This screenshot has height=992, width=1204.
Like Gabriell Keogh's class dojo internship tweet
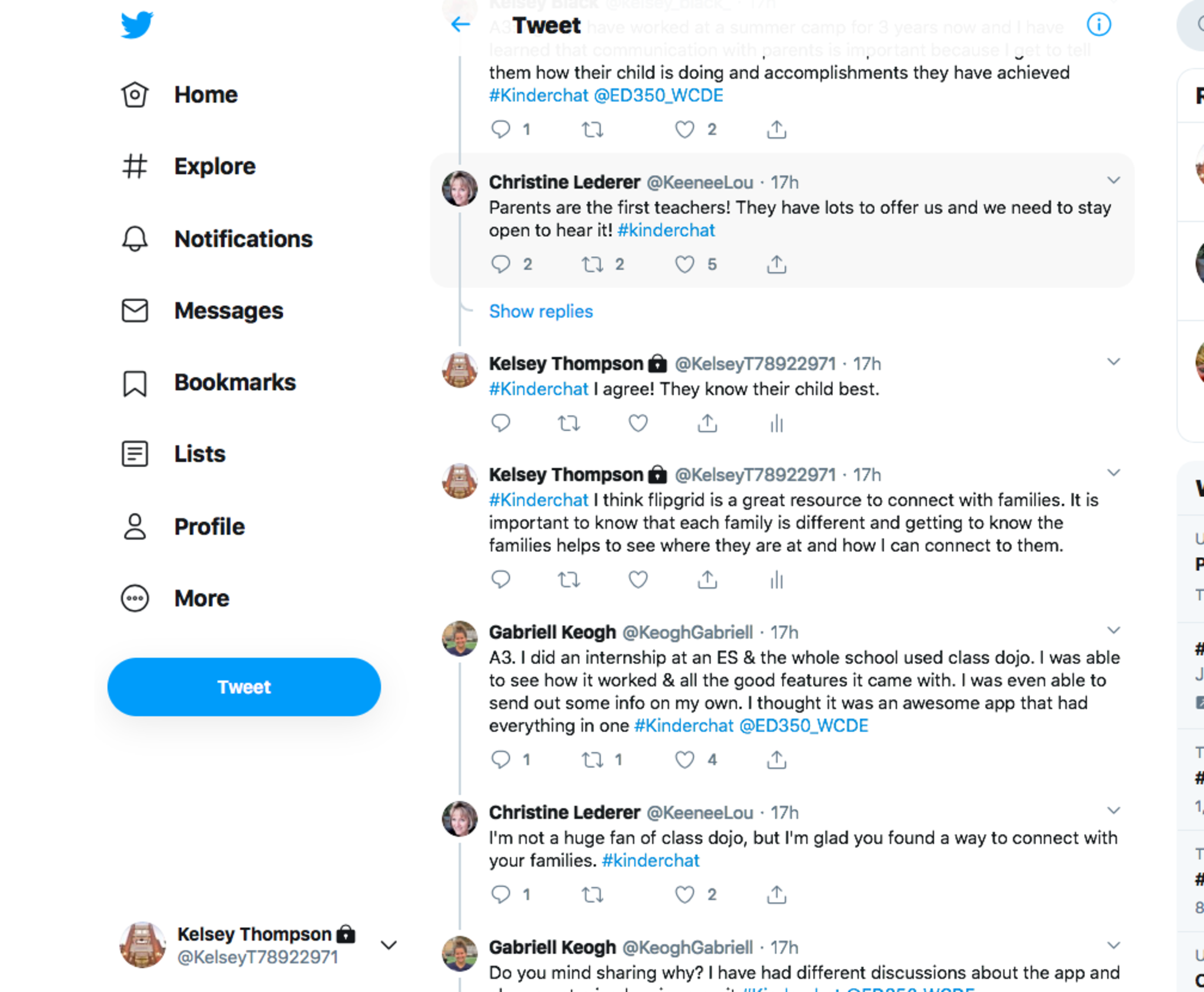pos(684,760)
